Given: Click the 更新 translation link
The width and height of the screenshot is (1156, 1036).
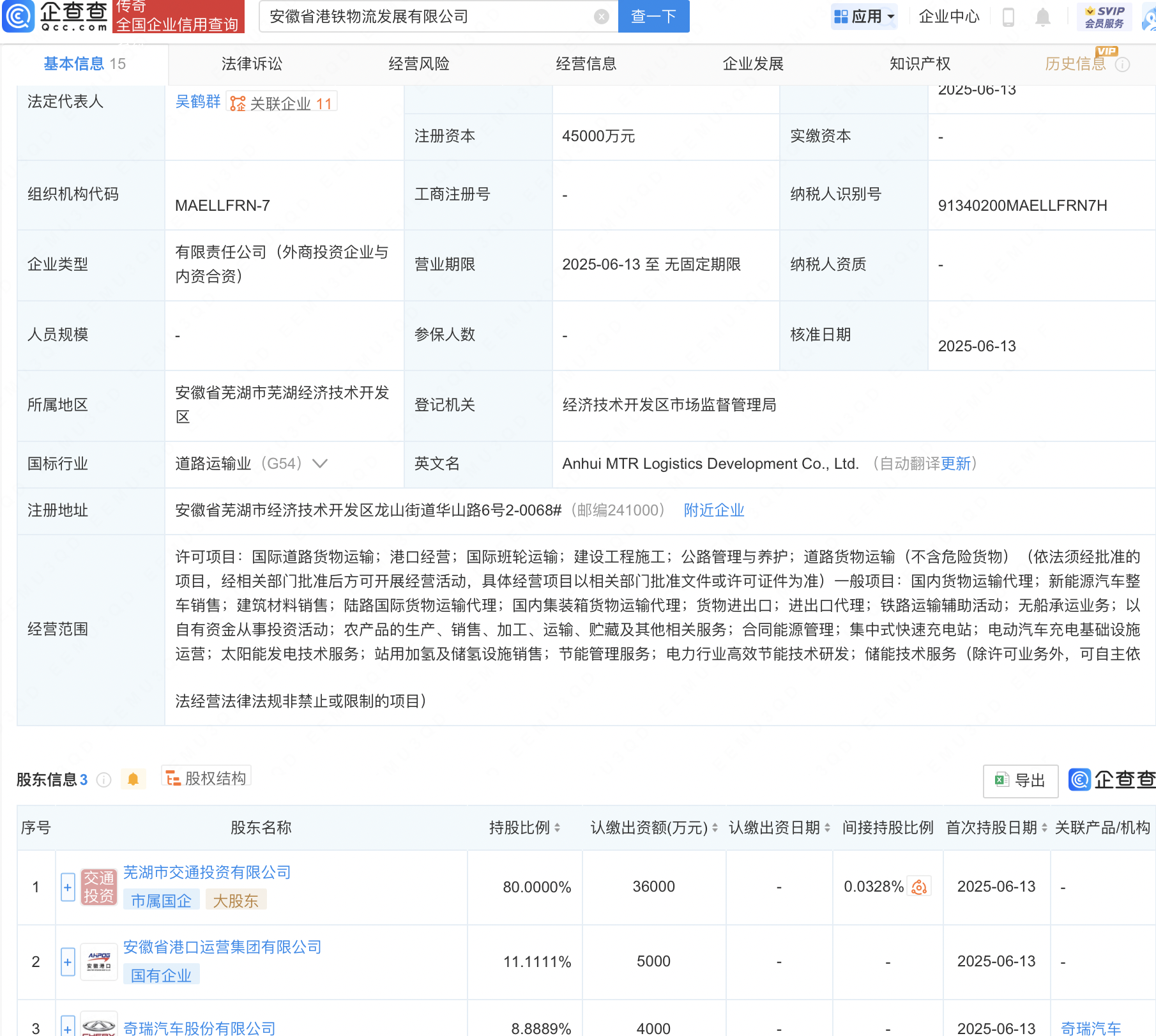Looking at the screenshot, I should point(955,464).
